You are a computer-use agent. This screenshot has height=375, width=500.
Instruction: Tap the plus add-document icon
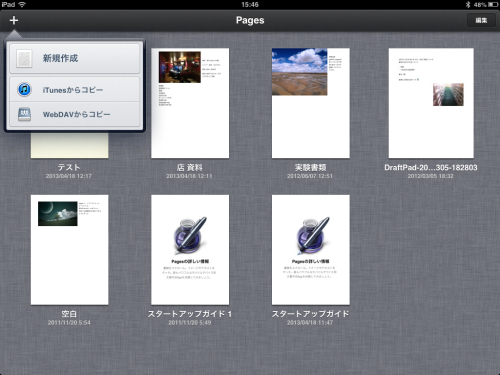(14, 20)
